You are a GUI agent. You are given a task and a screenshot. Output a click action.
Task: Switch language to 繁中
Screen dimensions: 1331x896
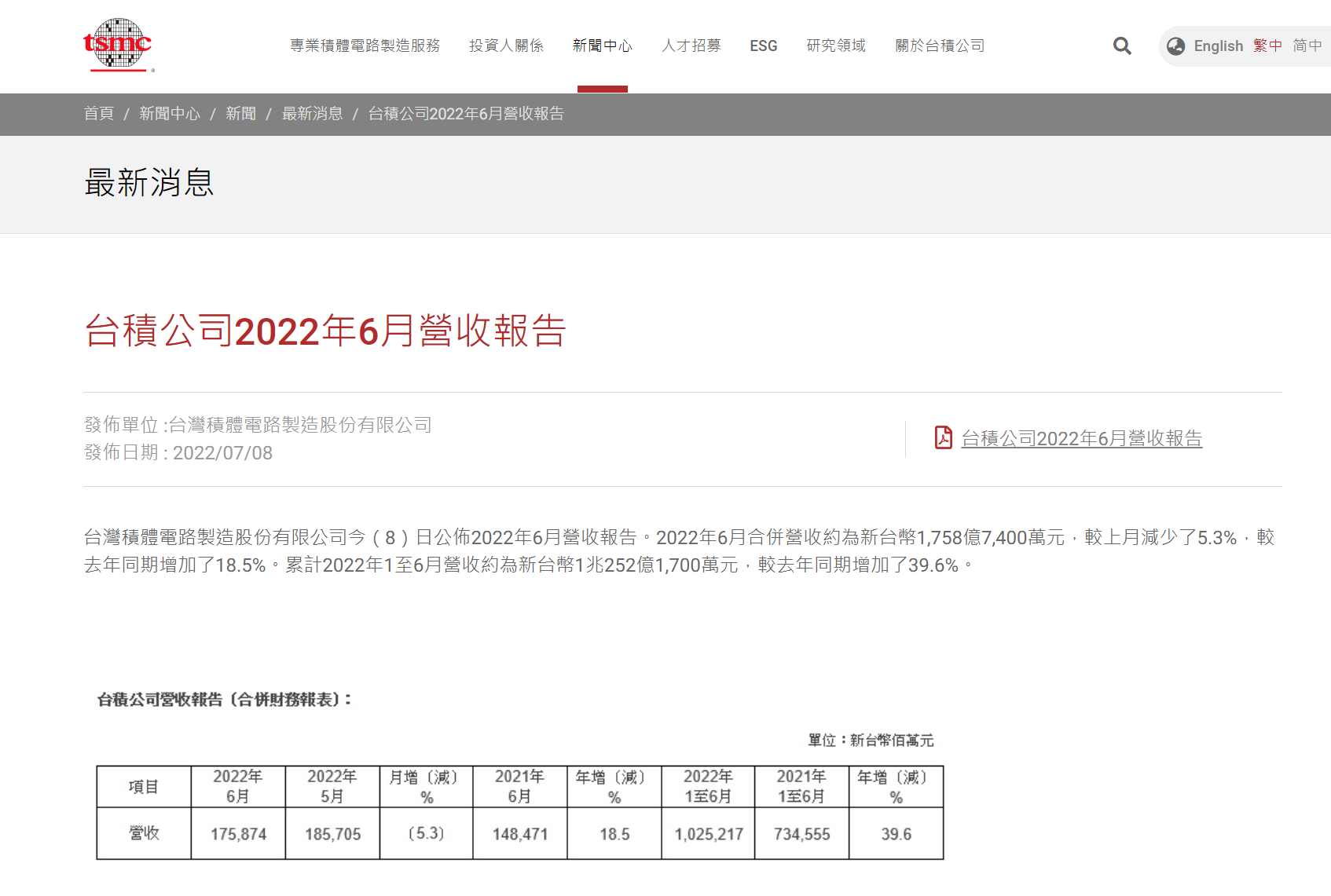click(1267, 46)
